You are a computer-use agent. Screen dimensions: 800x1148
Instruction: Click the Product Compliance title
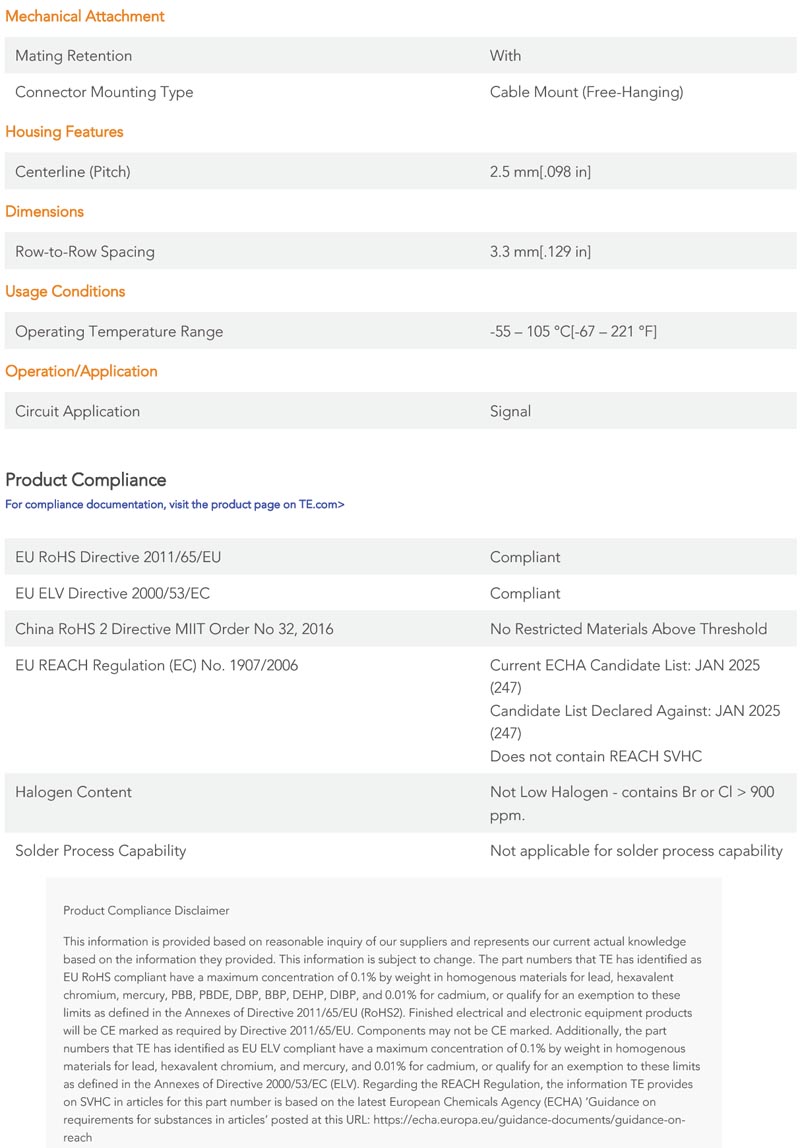[86, 480]
